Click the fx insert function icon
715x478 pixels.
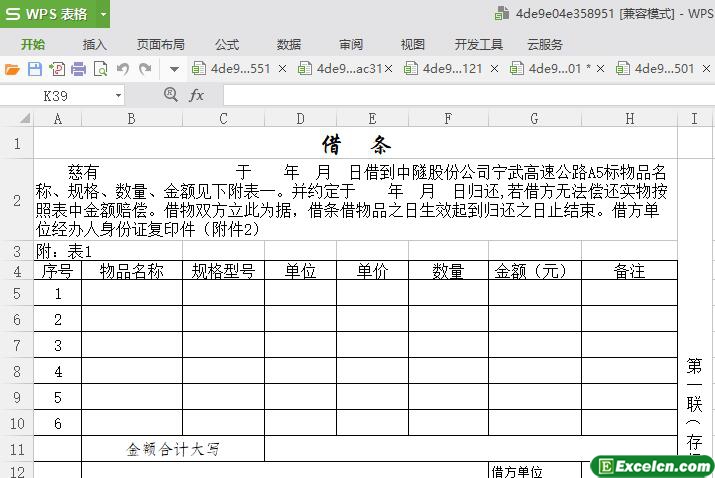pyautogui.click(x=196, y=95)
